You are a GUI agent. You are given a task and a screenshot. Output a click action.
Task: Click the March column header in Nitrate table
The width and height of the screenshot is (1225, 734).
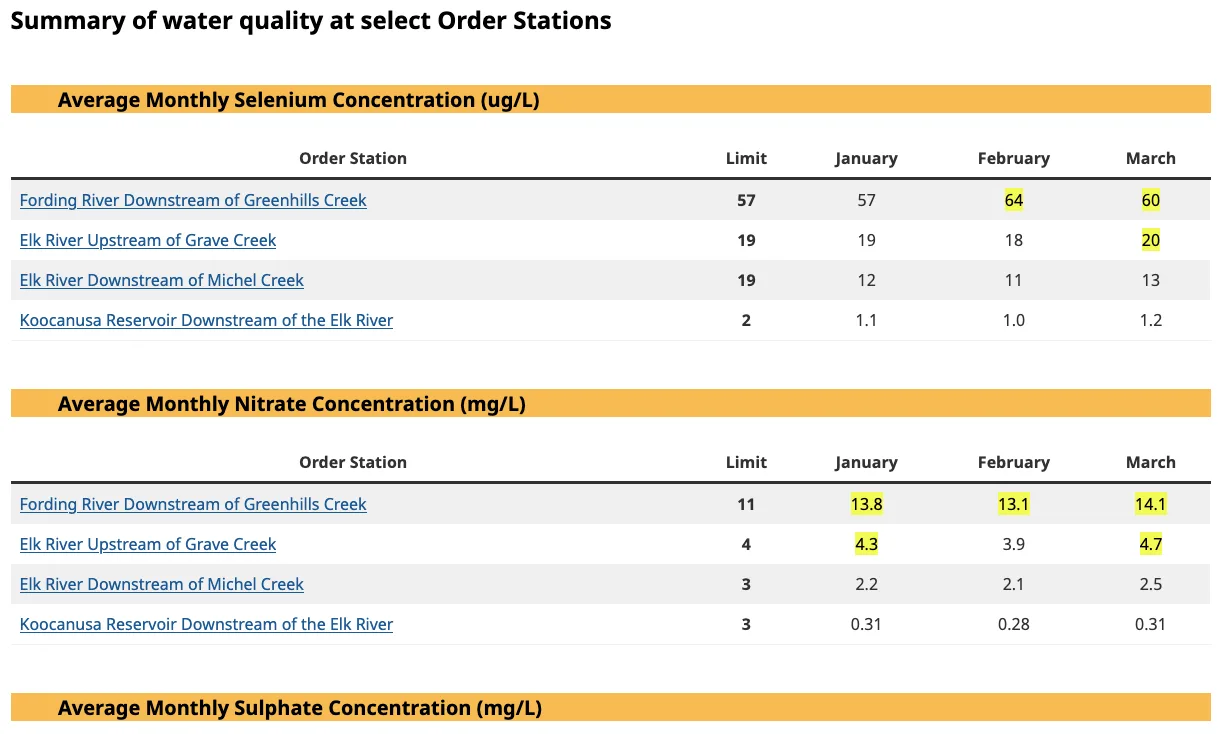tap(1150, 462)
